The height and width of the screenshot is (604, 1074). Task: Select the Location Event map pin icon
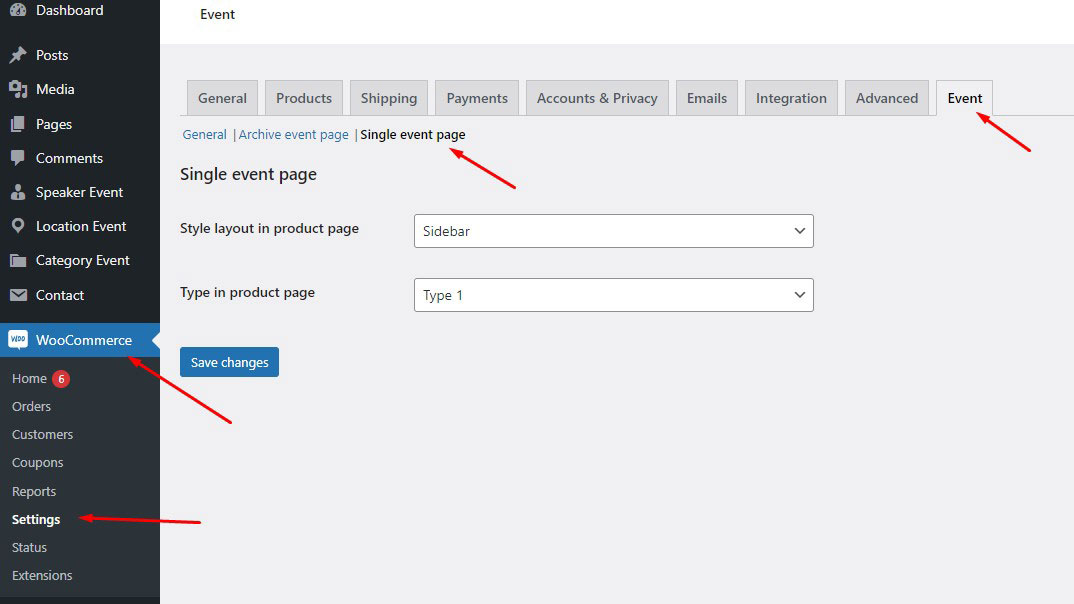click(x=17, y=226)
